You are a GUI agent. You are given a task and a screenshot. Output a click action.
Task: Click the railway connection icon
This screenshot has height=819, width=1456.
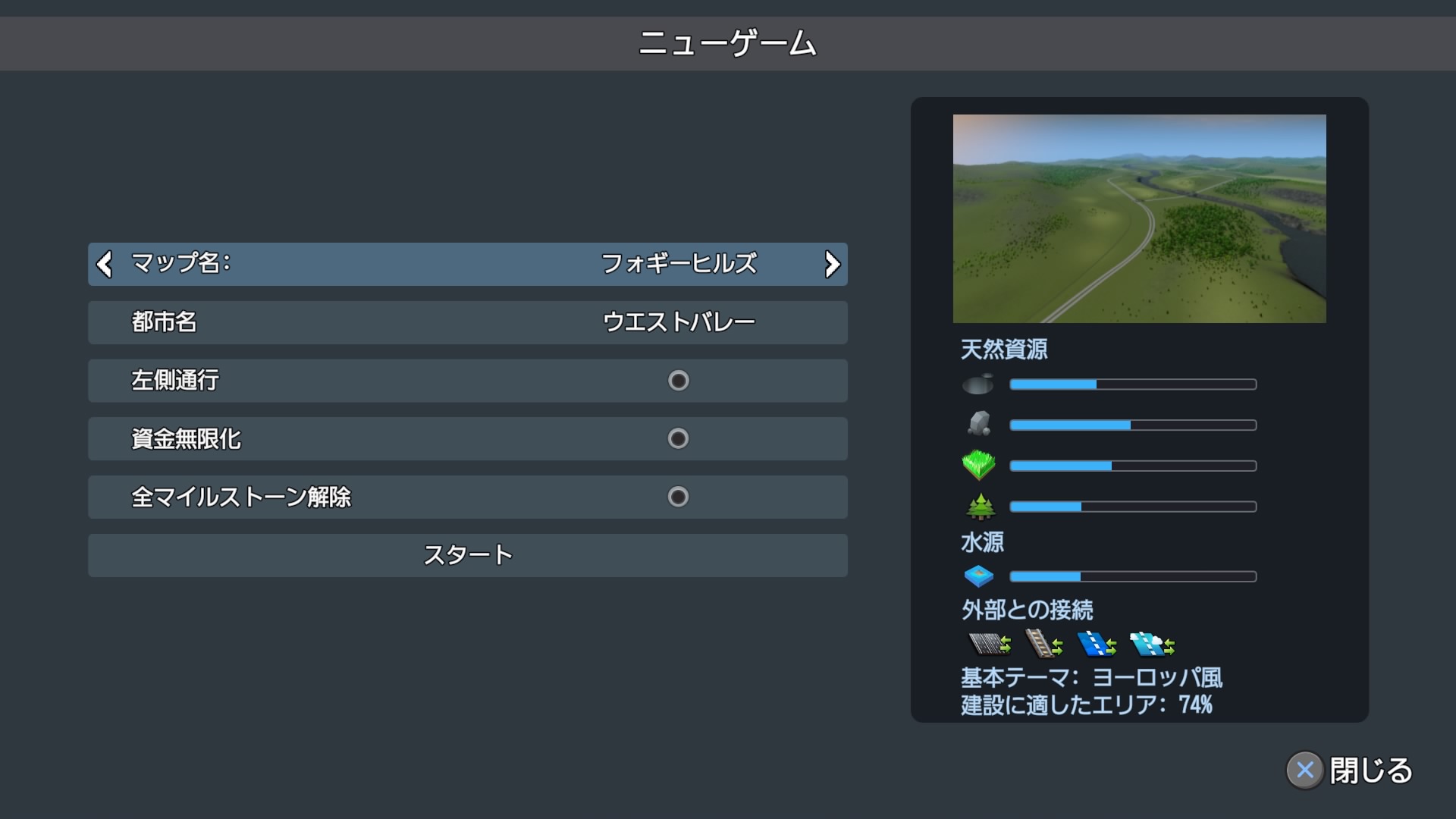[x=1043, y=644]
